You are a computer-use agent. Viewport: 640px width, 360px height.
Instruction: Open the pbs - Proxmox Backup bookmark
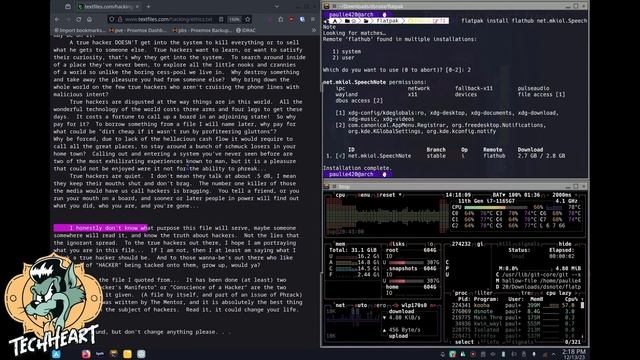(202, 30)
